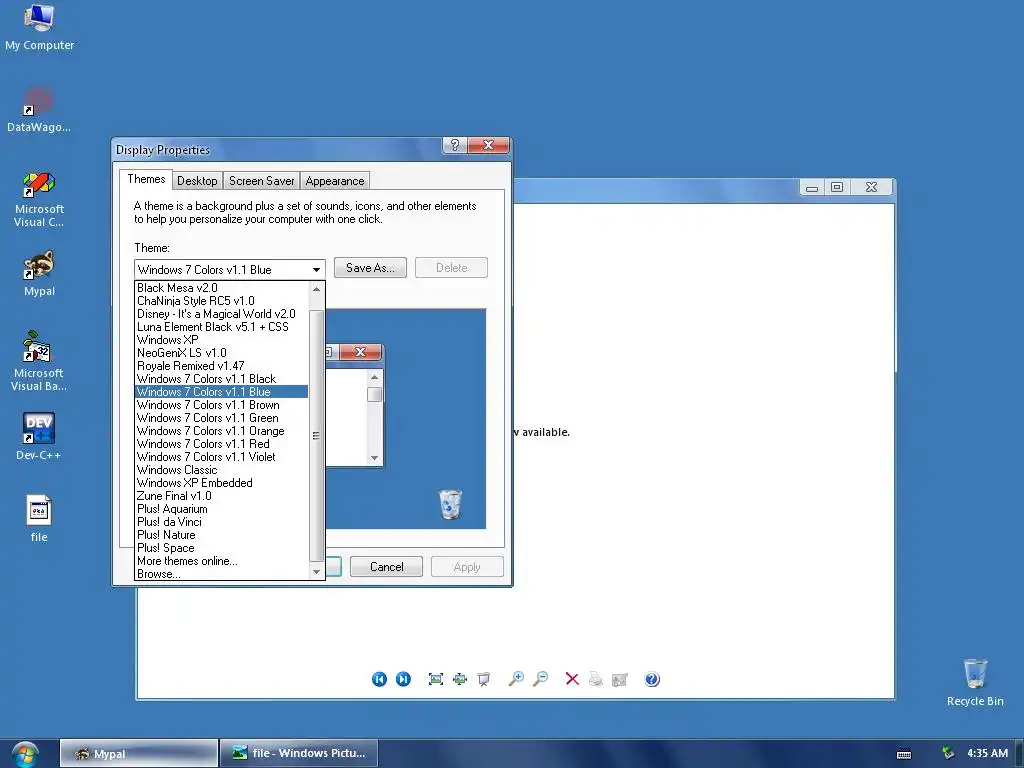Image resolution: width=1024 pixels, height=768 pixels.
Task: Select the DataWago... desktop shortcut
Action: point(39,110)
